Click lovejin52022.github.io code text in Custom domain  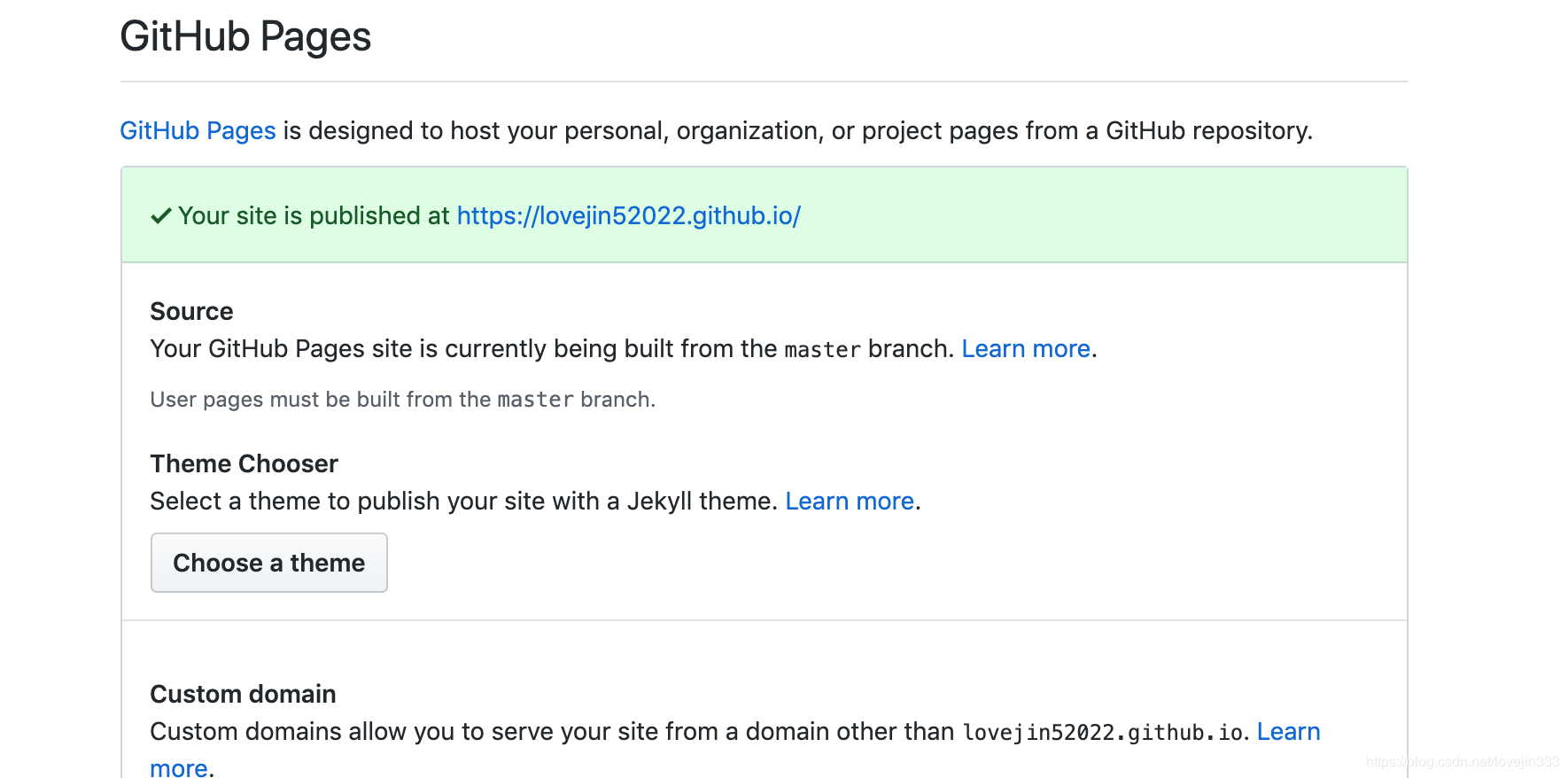(1102, 733)
